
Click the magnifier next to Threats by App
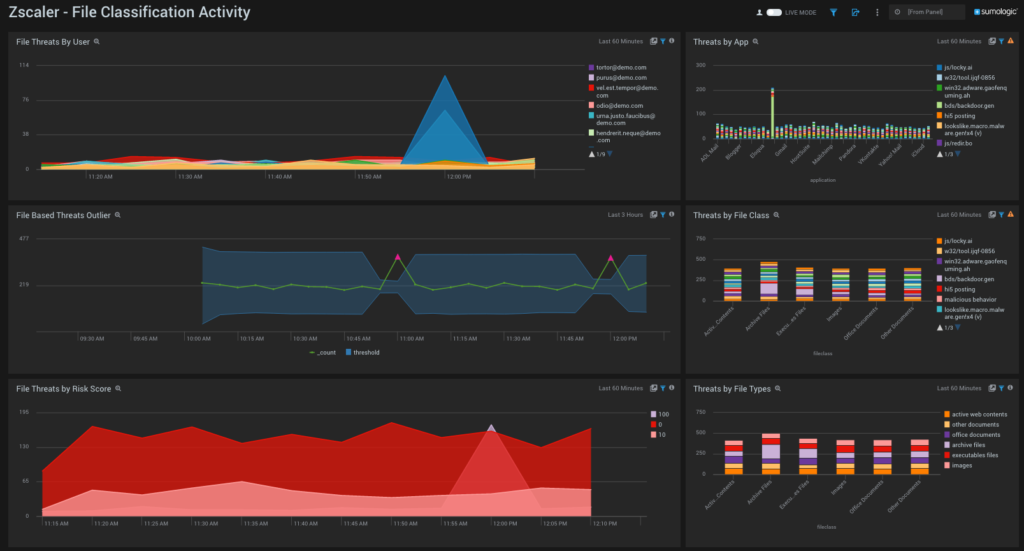pyautogui.click(x=756, y=42)
